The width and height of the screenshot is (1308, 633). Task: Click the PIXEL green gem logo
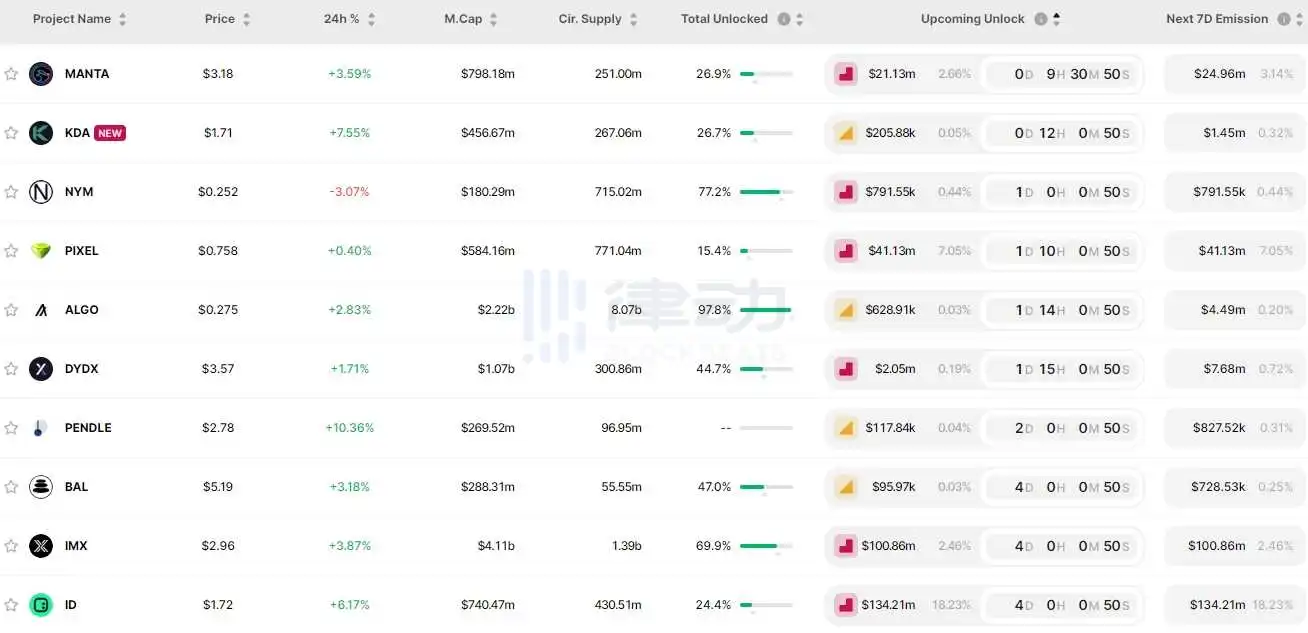point(41,251)
